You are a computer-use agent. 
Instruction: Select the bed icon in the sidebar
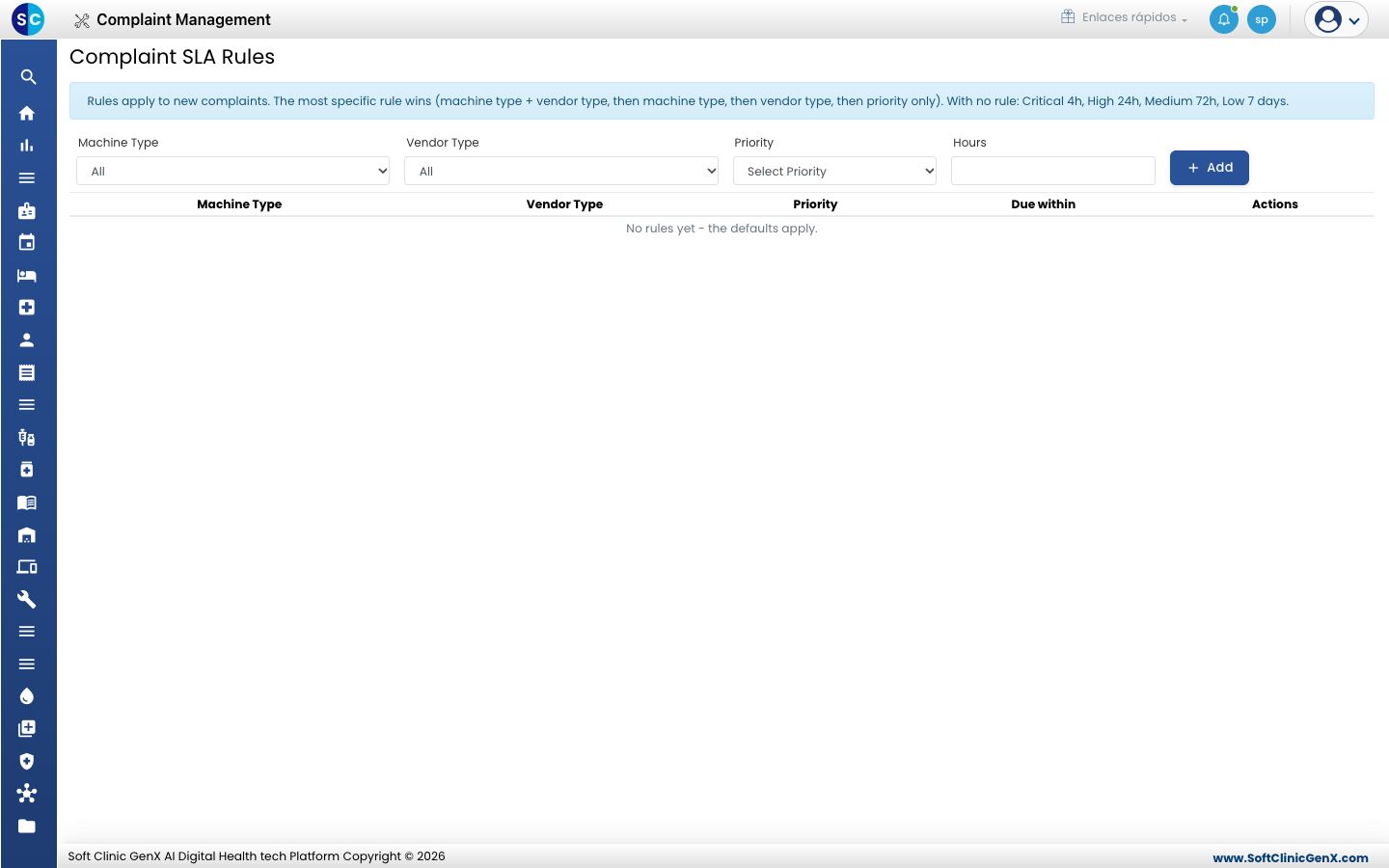click(27, 275)
